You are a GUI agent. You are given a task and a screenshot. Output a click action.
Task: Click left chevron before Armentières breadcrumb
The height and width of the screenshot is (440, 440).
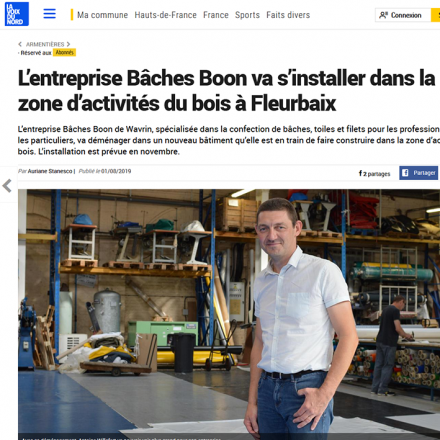20,44
